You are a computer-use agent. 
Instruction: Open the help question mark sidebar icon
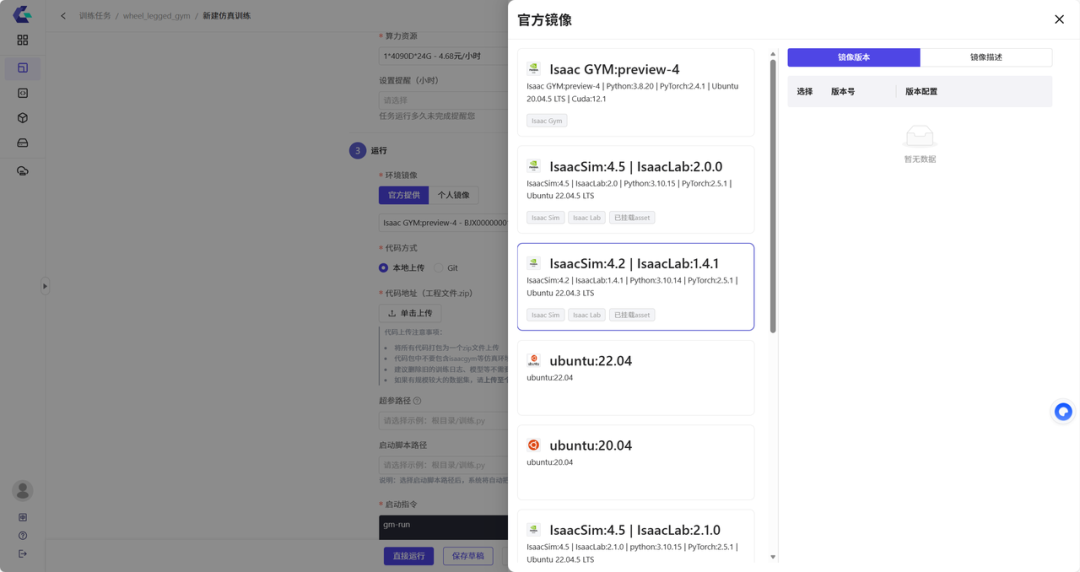pos(23,535)
